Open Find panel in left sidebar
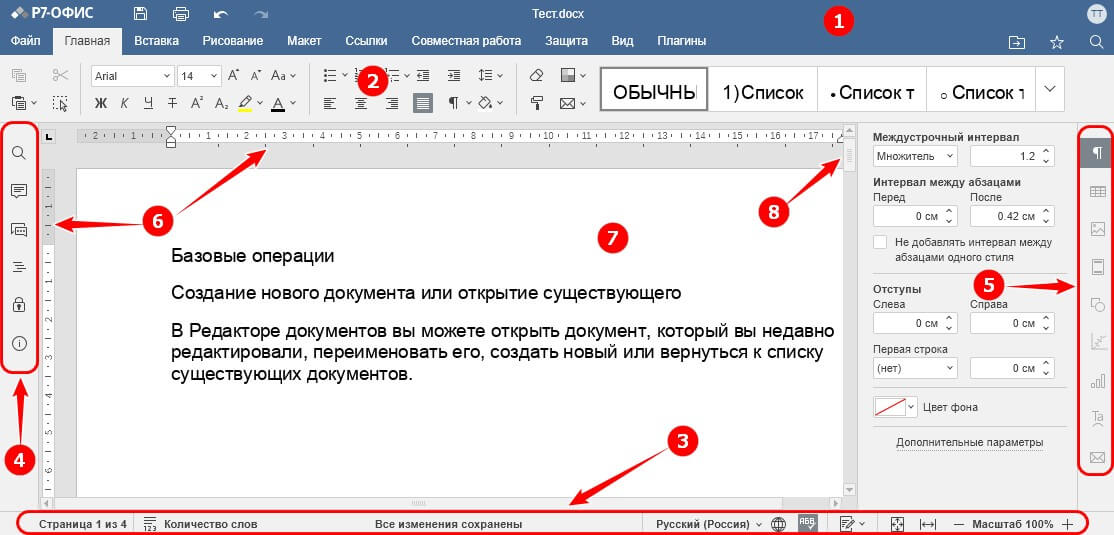This screenshot has height=535, width=1114. click(x=19, y=153)
